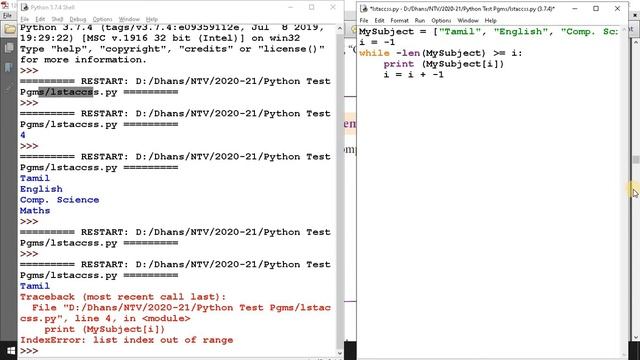The height and width of the screenshot is (360, 640).
Task: Open Run menu in lstaccss.py editor
Action: tap(420, 20)
